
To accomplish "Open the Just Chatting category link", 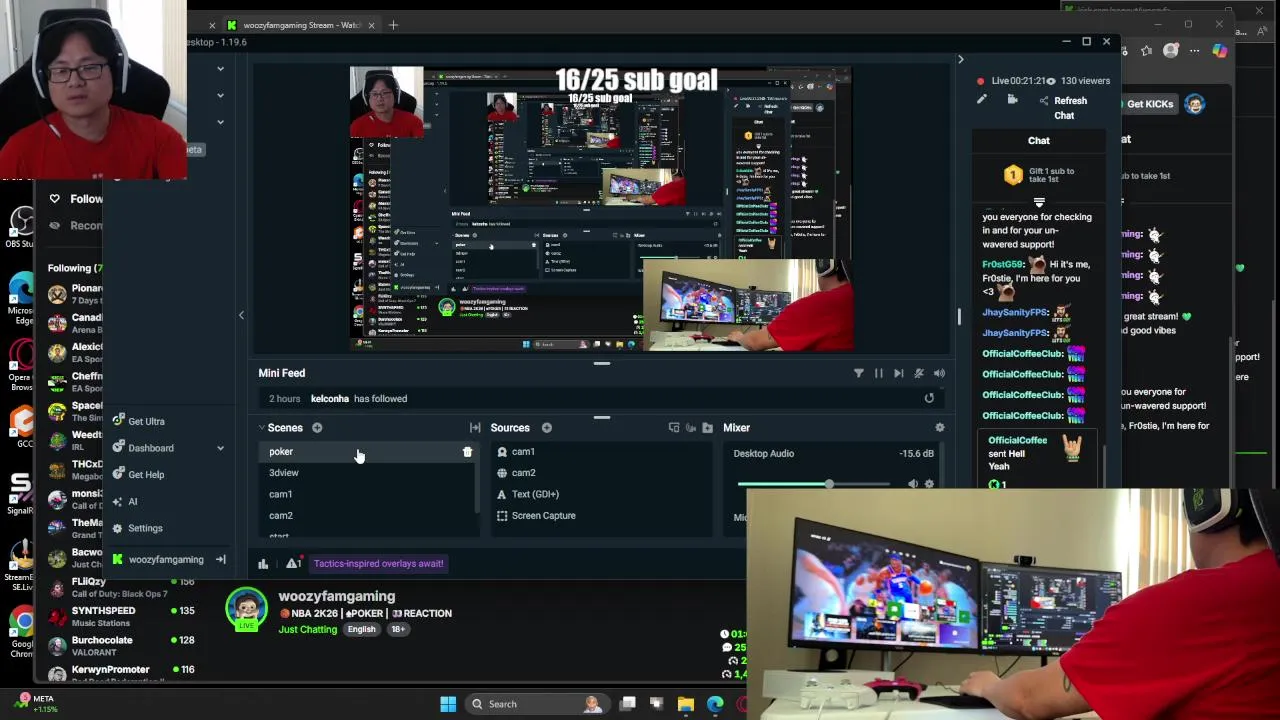I will coord(308,630).
